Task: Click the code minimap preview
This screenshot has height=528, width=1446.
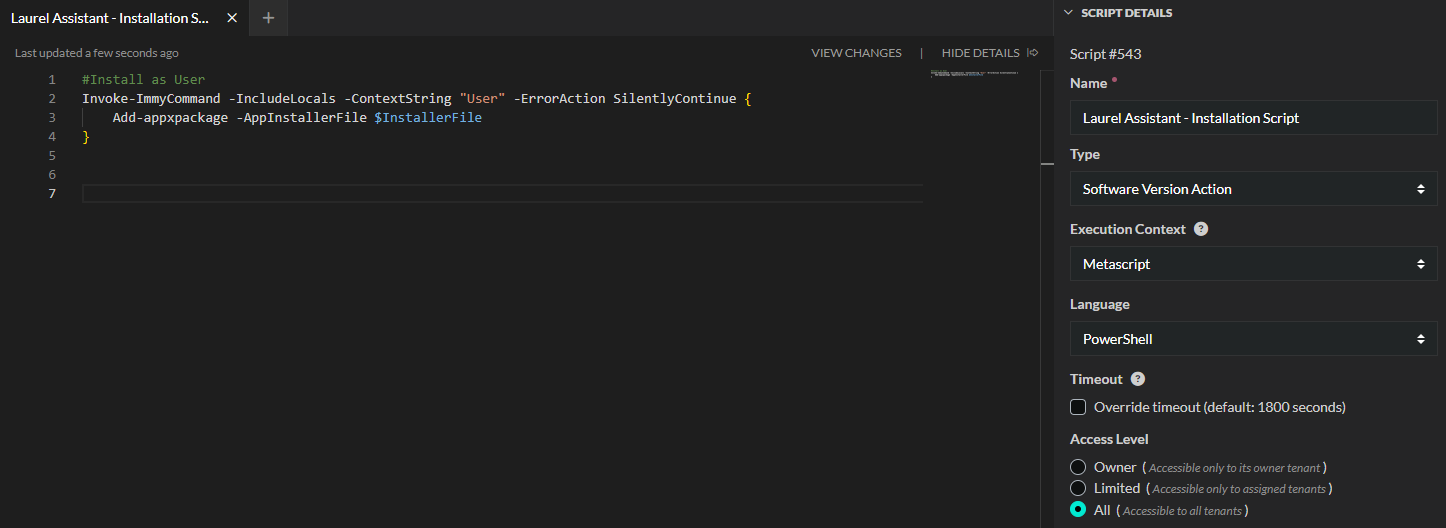Action: pos(974,74)
